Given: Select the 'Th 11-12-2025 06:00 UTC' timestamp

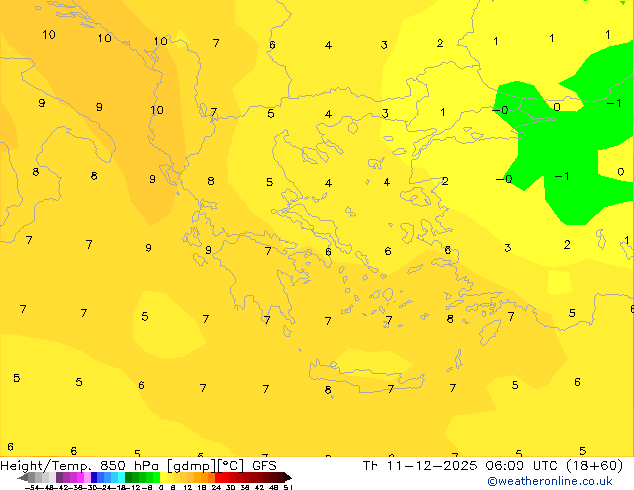Looking at the screenshot, I should (461, 466).
